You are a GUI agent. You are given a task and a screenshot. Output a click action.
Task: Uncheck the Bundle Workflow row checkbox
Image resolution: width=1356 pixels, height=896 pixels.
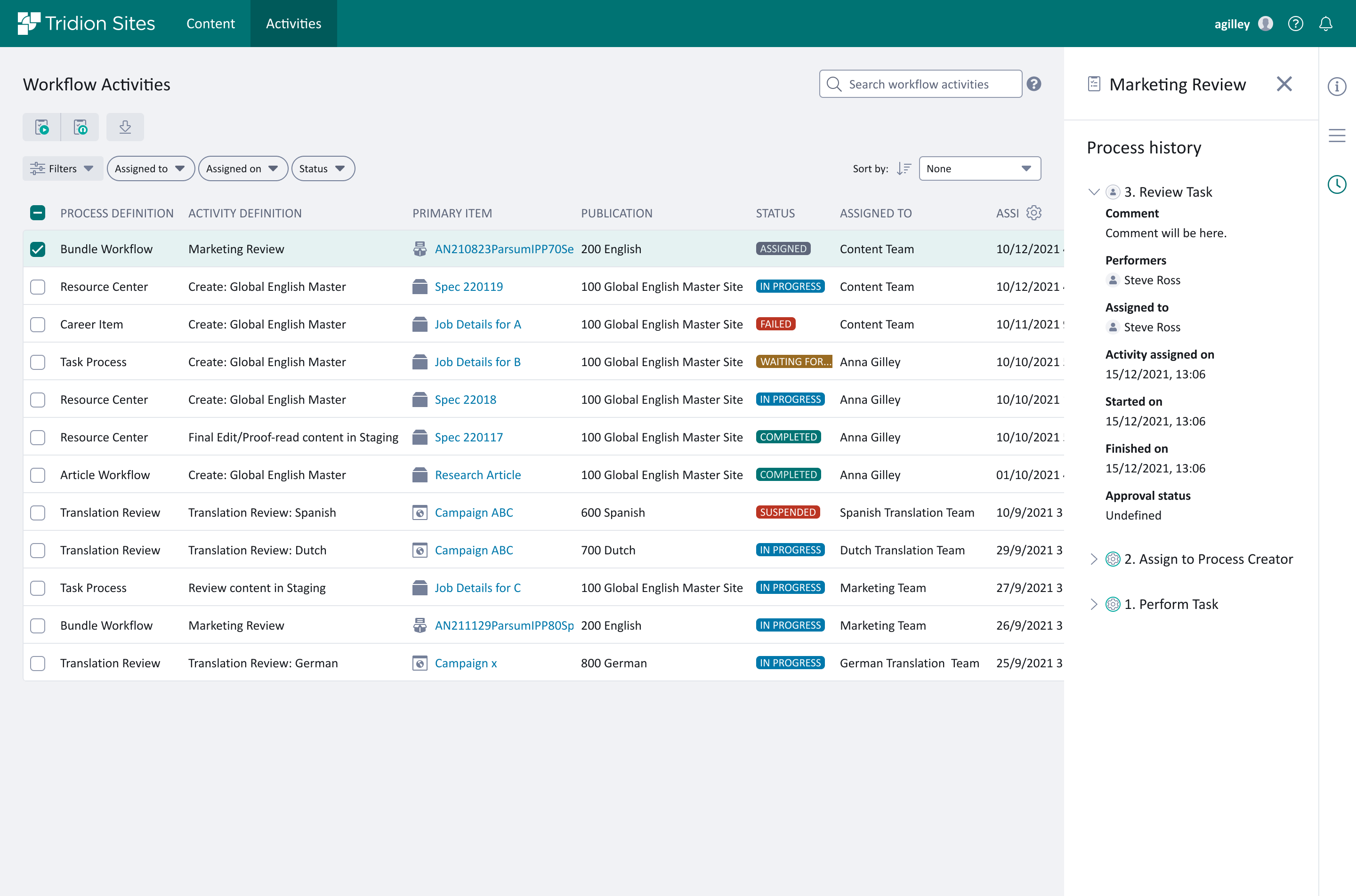pos(38,249)
